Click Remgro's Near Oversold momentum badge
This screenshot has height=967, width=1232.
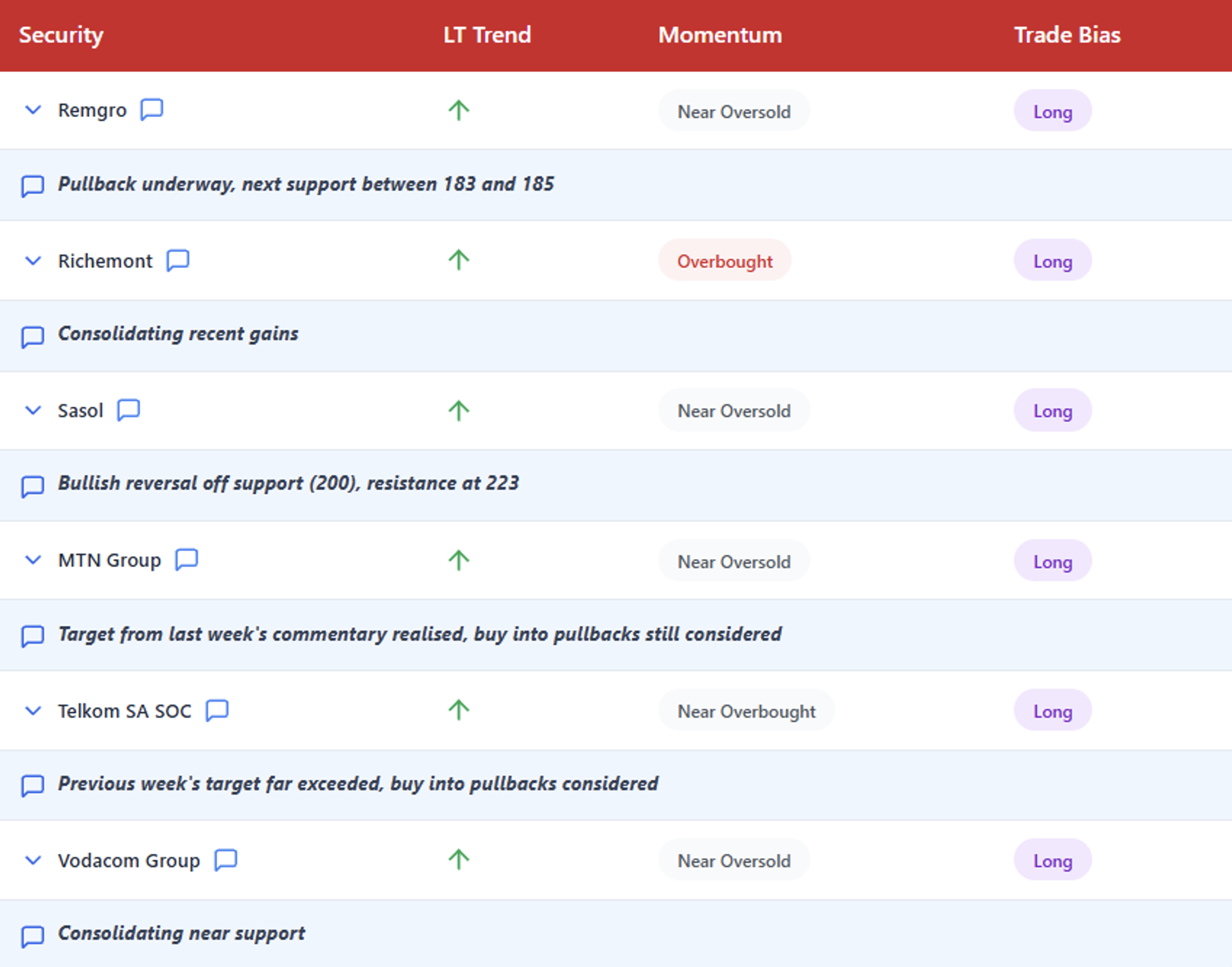coord(734,111)
